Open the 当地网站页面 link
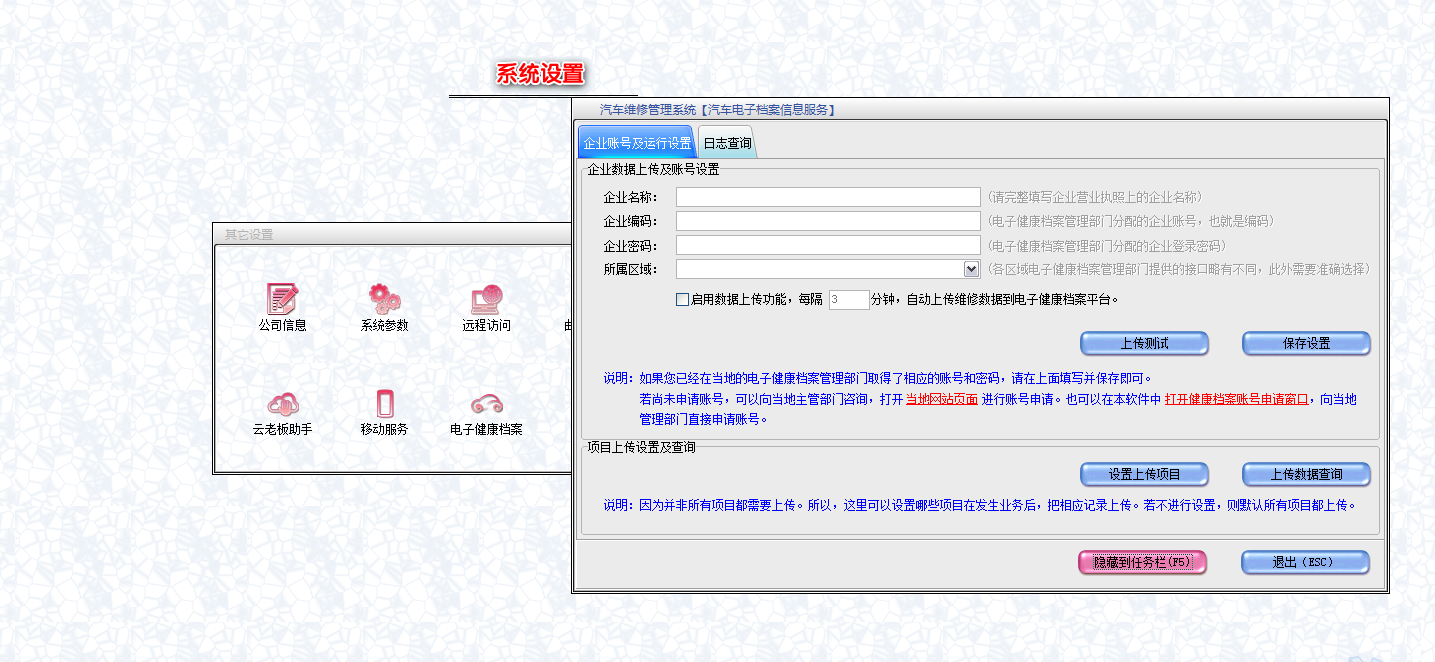 point(941,399)
